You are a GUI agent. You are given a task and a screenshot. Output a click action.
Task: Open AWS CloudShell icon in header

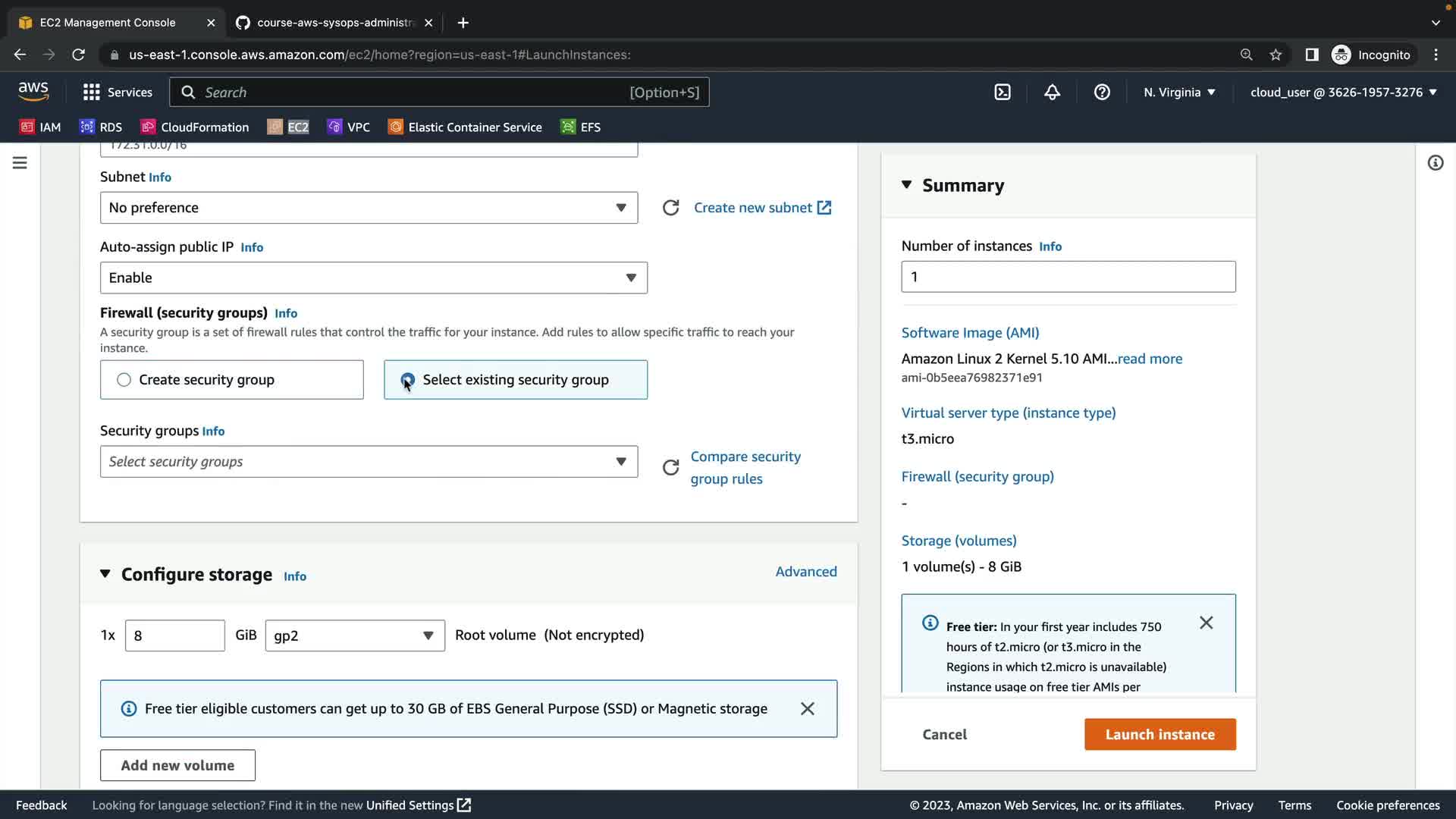(x=1003, y=92)
